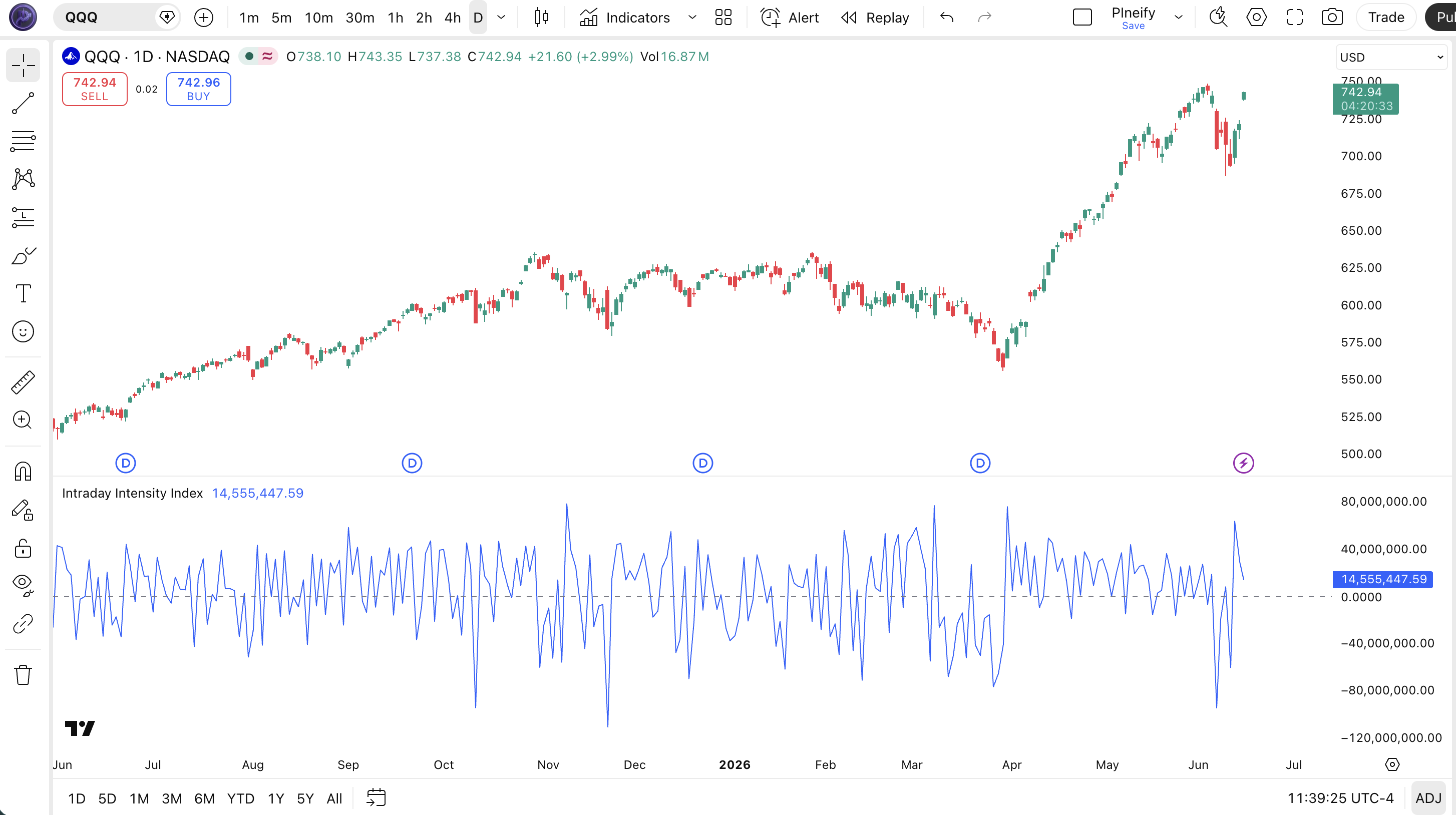Click the Trade button

coord(1386,18)
